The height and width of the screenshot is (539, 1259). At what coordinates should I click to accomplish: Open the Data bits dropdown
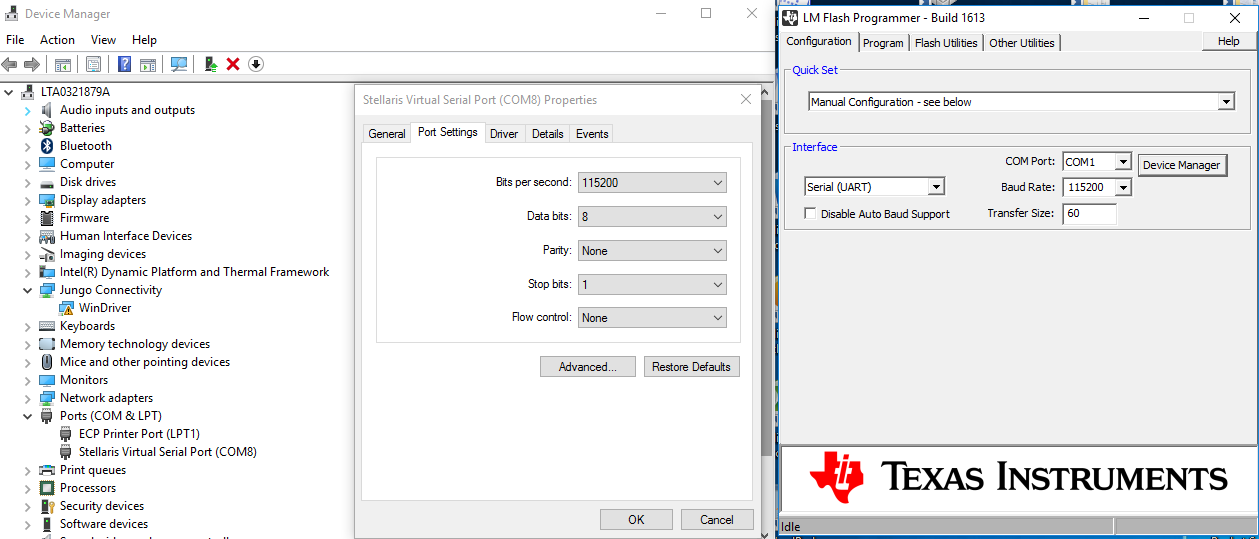652,216
